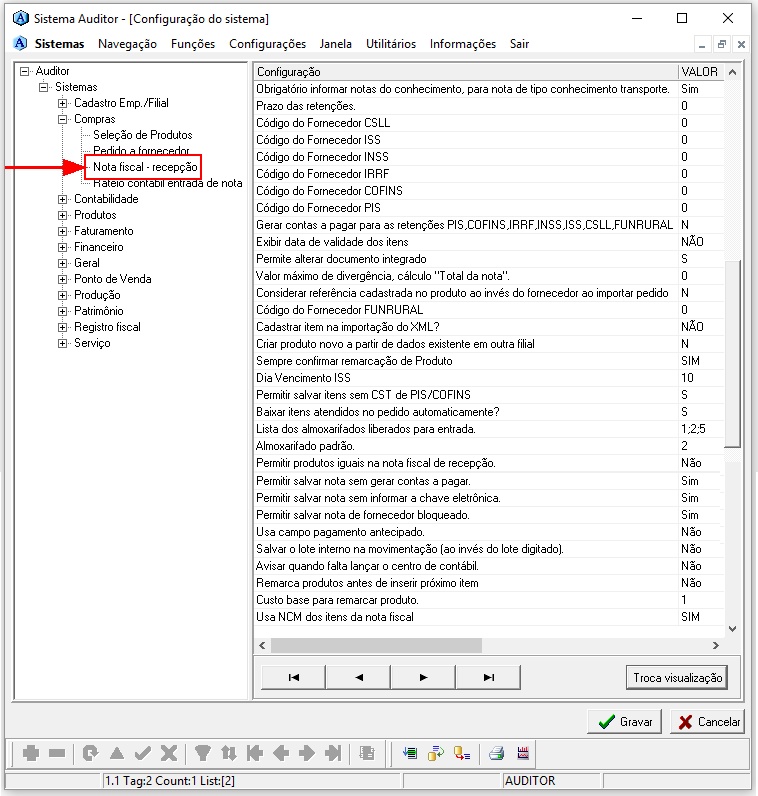Click the Cancelar button

pos(707,721)
